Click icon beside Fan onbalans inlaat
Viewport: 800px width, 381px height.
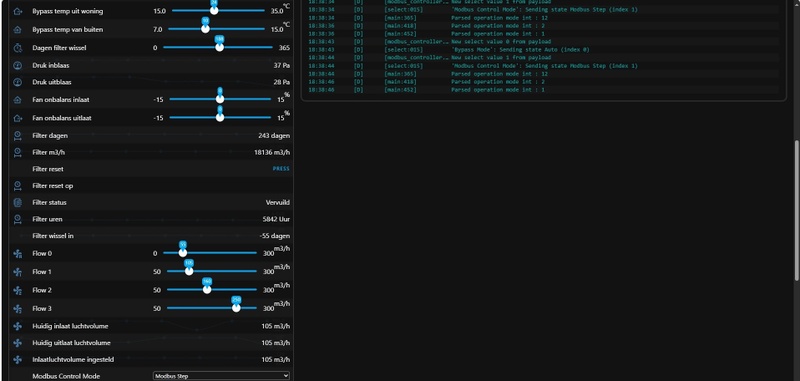[x=17, y=99]
